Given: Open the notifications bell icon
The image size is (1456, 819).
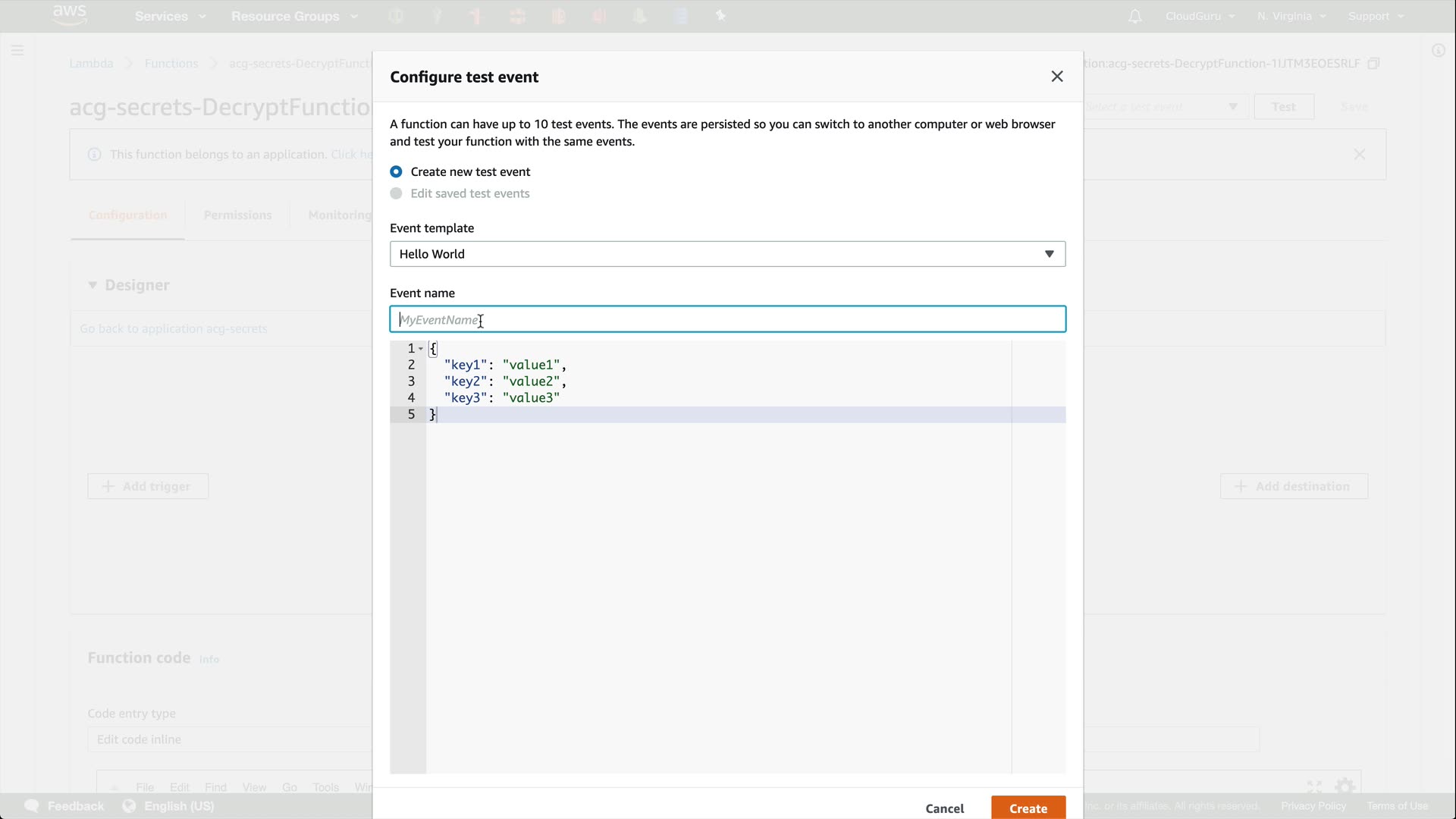Looking at the screenshot, I should pos(1134,17).
